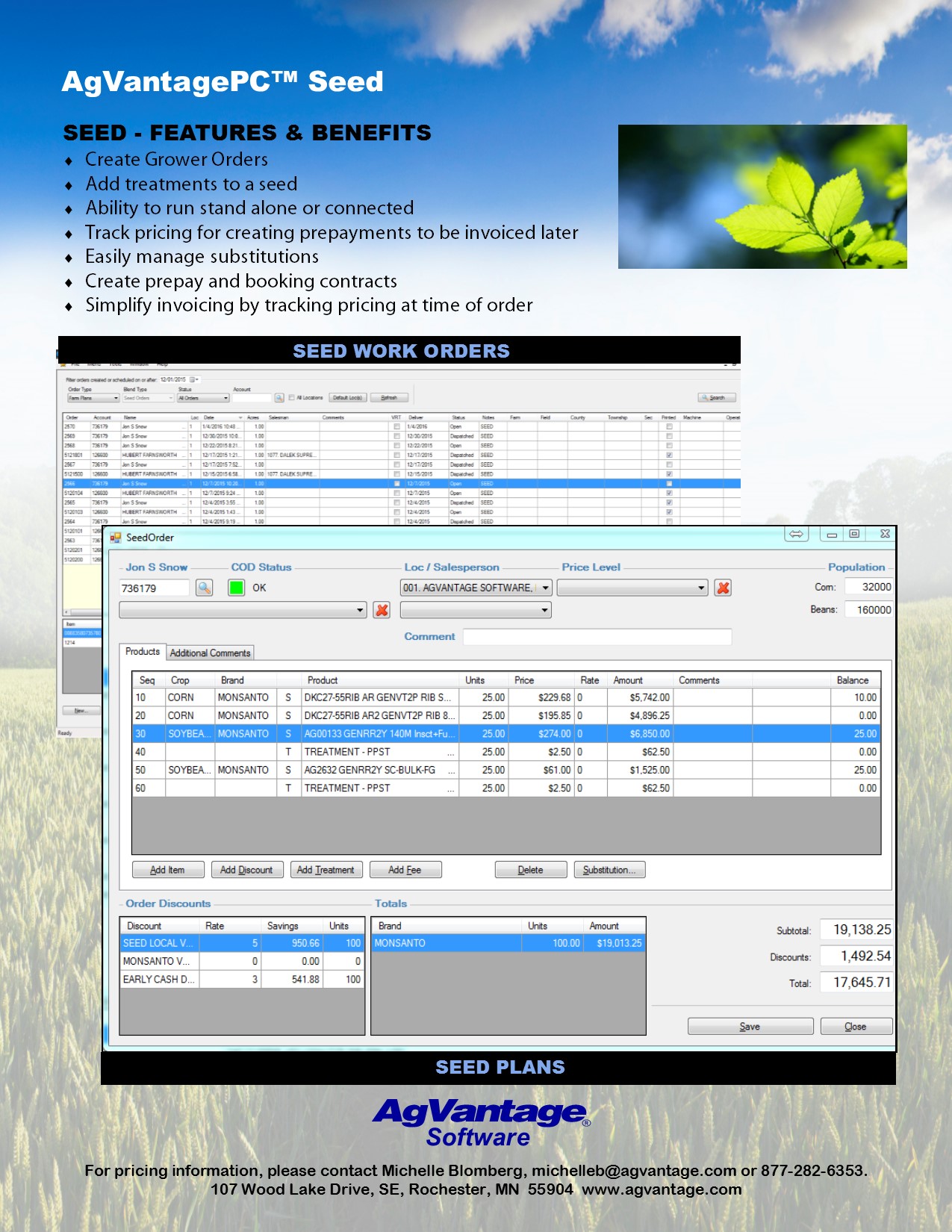Click the red X beside the wide dropdown under account number

382,610
